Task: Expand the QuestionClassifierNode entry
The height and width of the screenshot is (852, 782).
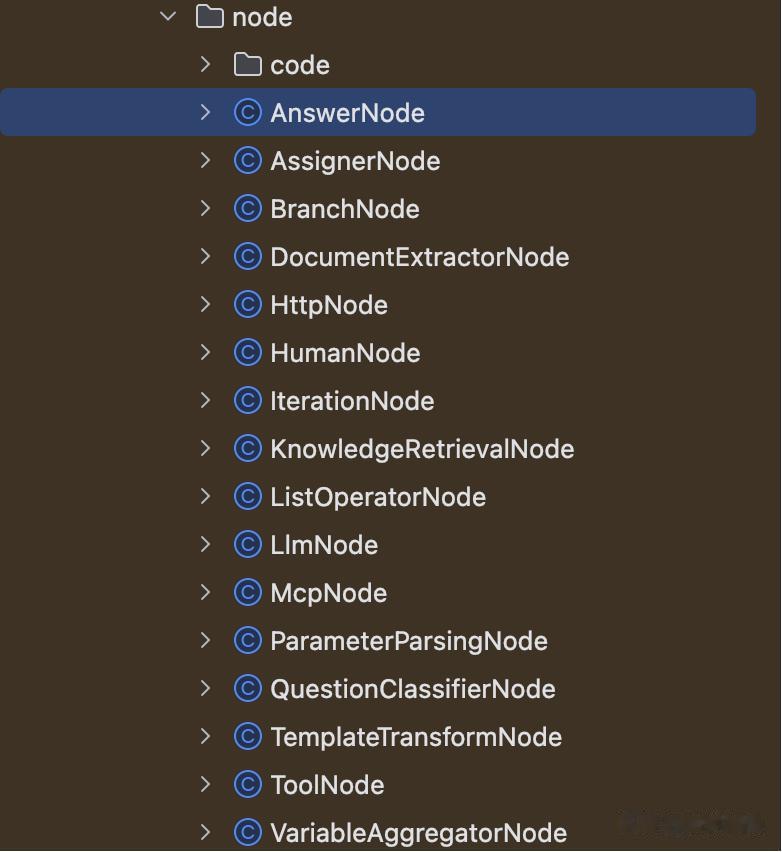Action: coord(206,688)
